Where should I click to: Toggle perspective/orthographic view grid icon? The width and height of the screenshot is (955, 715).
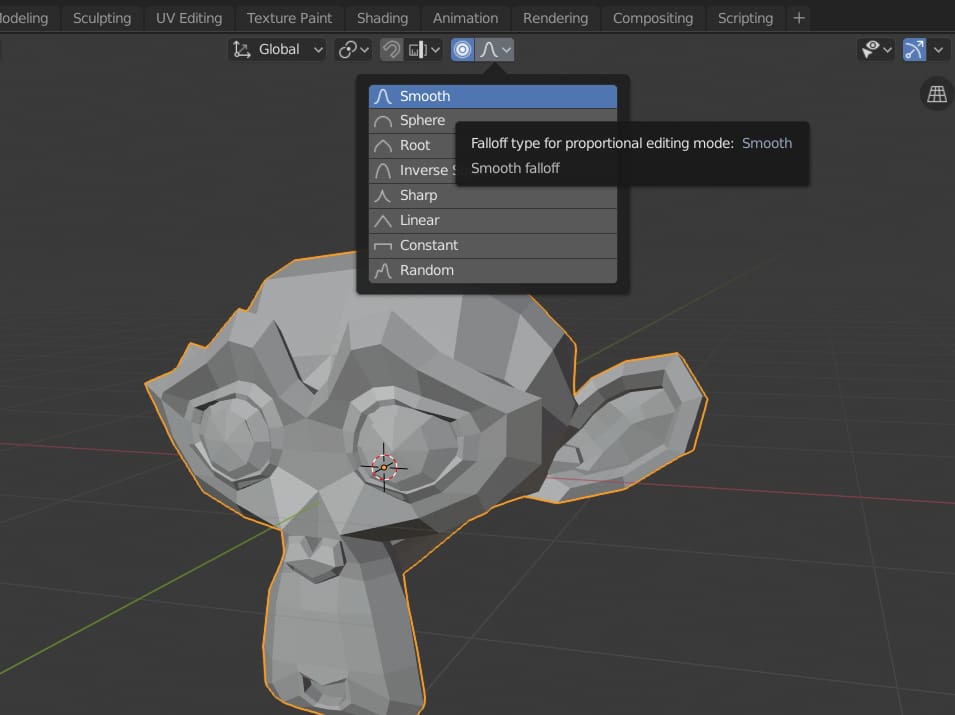pos(937,94)
